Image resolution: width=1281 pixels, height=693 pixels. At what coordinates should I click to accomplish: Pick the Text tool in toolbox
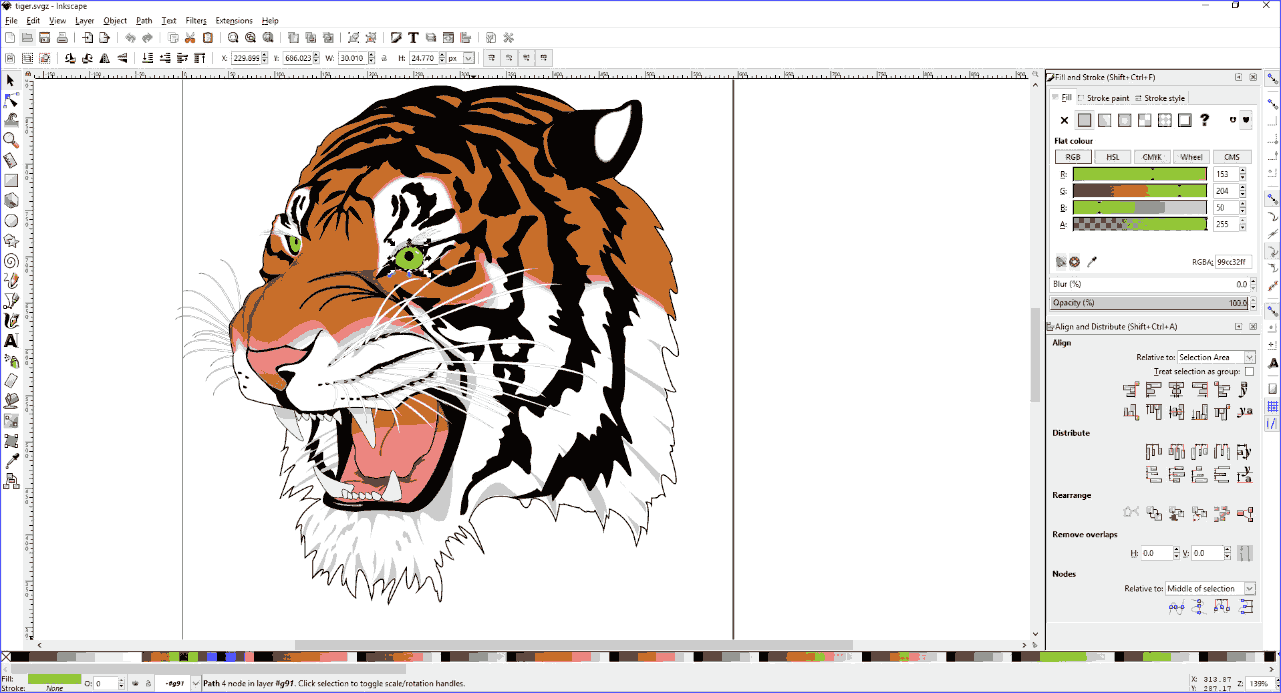11,341
